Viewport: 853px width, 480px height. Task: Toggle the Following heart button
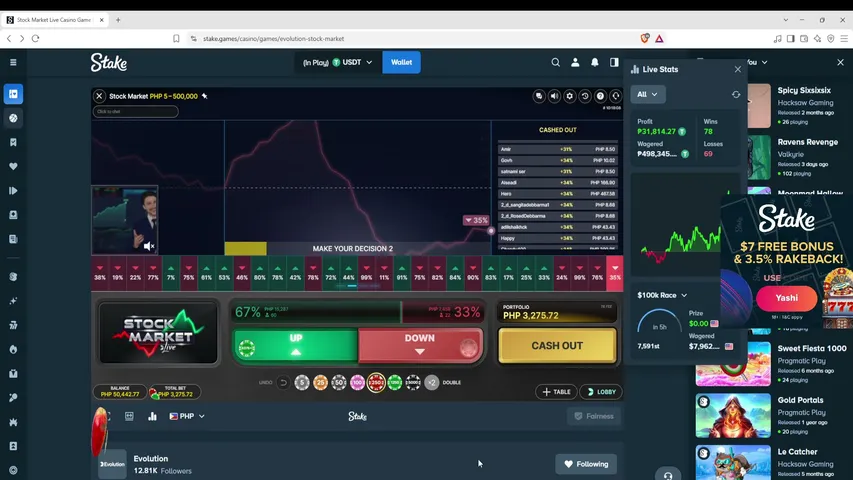[x=586, y=464]
